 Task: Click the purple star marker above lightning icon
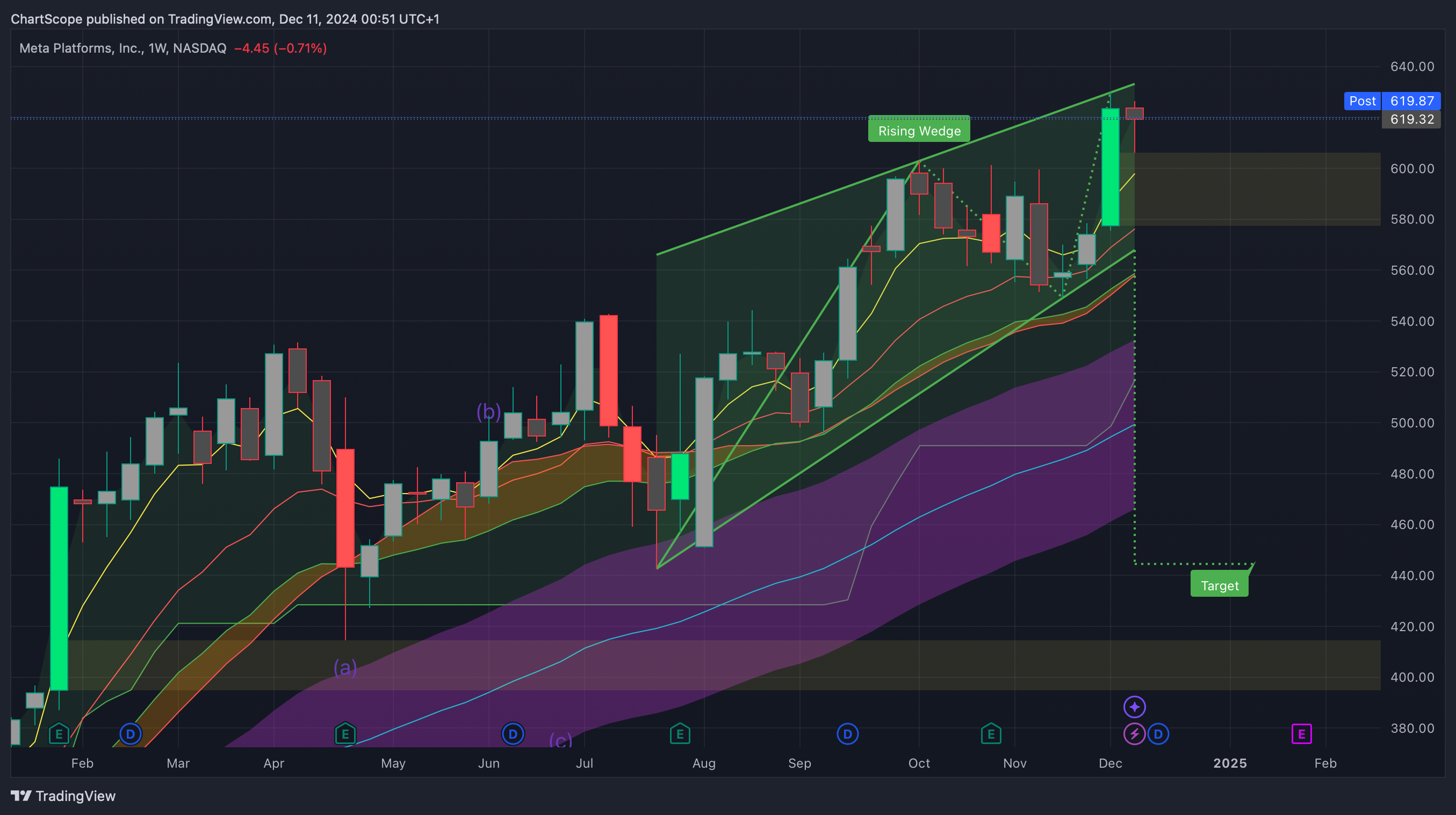1134,706
